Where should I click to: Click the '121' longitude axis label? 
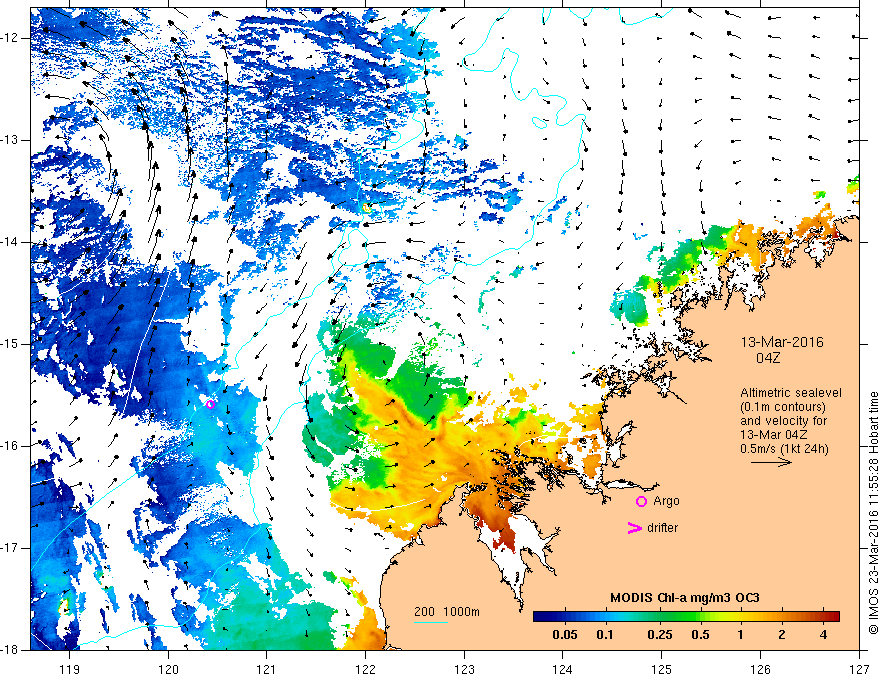point(267,669)
